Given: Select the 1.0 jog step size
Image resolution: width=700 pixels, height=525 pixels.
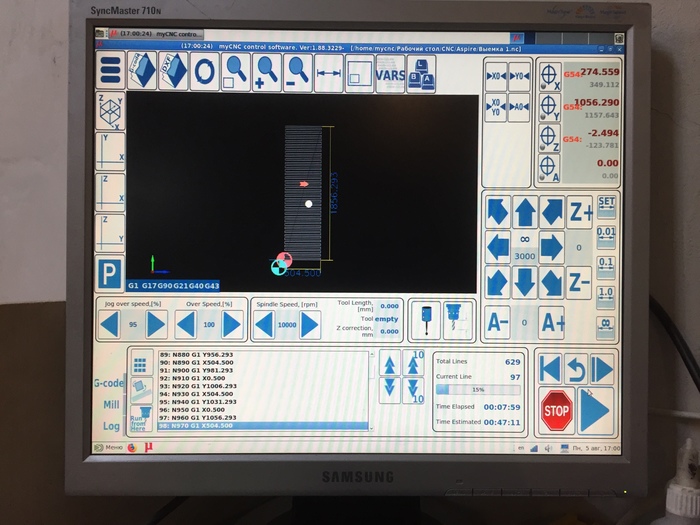Looking at the screenshot, I should point(605,297).
